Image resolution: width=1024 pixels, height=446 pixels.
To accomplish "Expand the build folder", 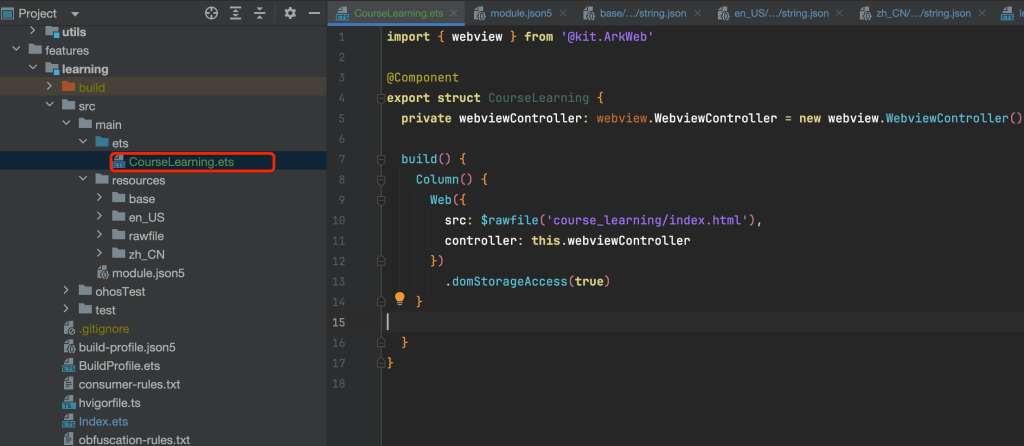I will click(50, 87).
